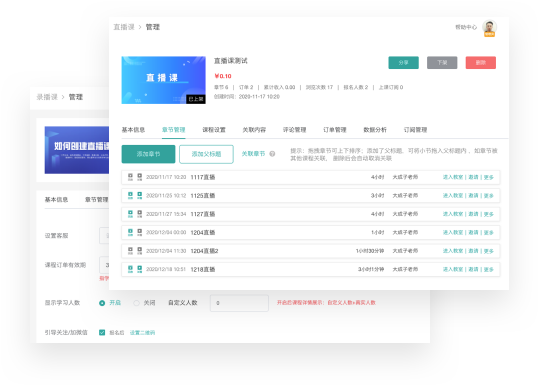The image size is (539, 386).
Task: Click 进入教室 for 1117直播
Action: click(453, 177)
